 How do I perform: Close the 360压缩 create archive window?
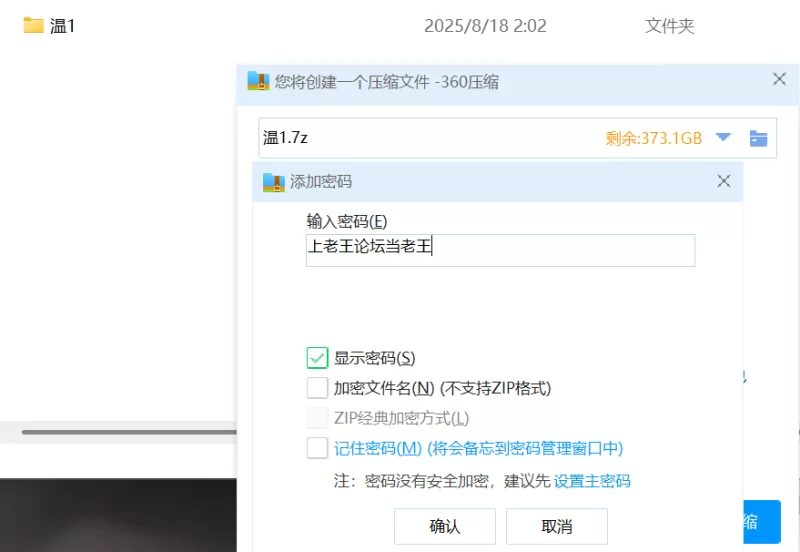coord(779,79)
